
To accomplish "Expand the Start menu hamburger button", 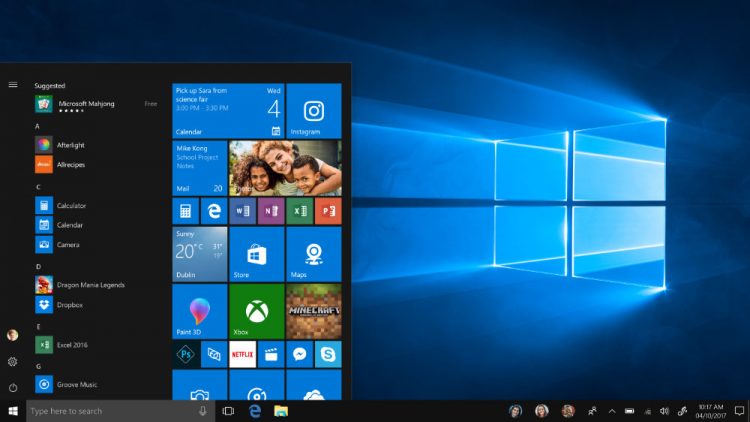I will tap(13, 85).
